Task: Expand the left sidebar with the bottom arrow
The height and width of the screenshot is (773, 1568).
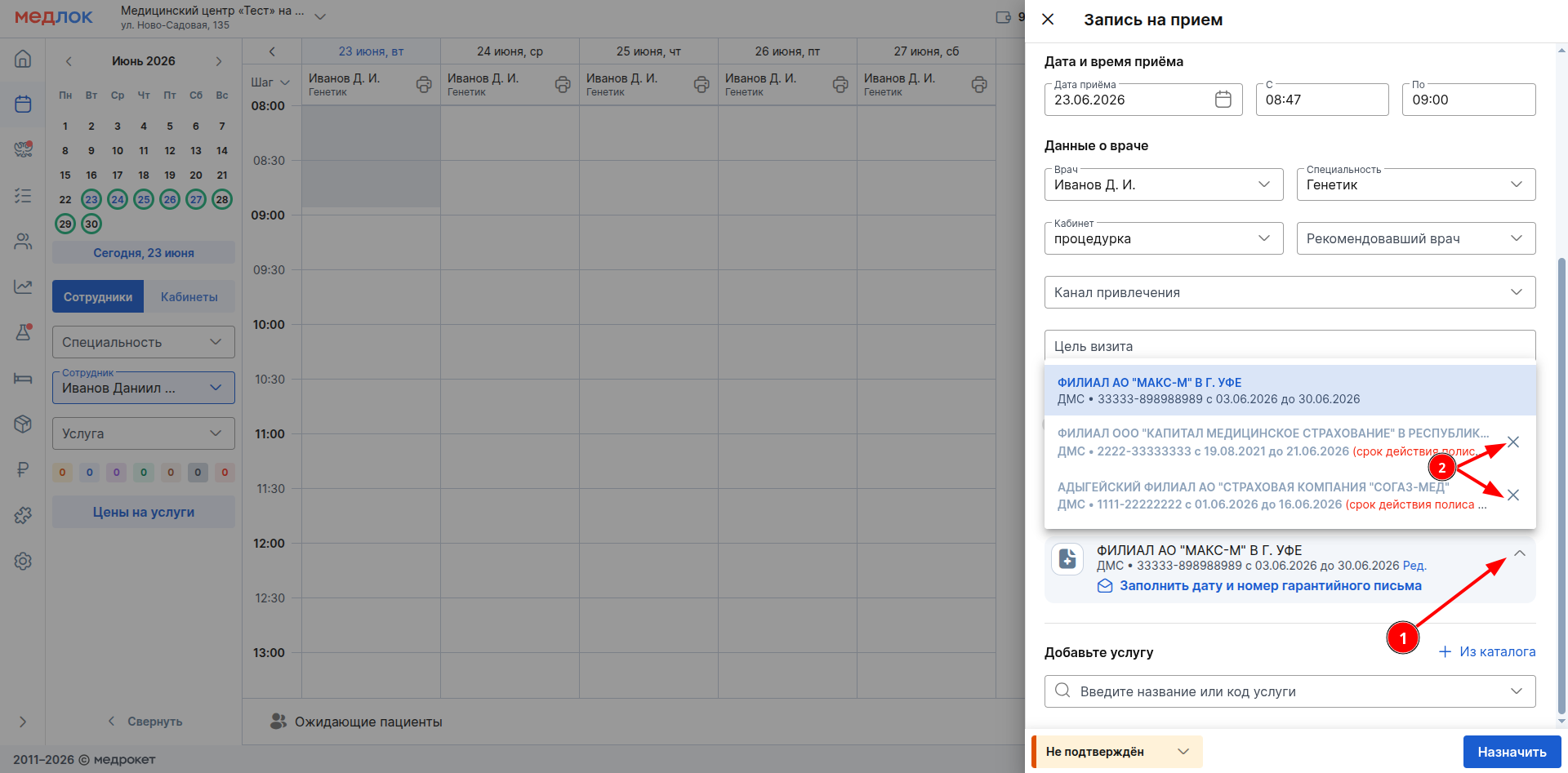Action: click(x=23, y=722)
